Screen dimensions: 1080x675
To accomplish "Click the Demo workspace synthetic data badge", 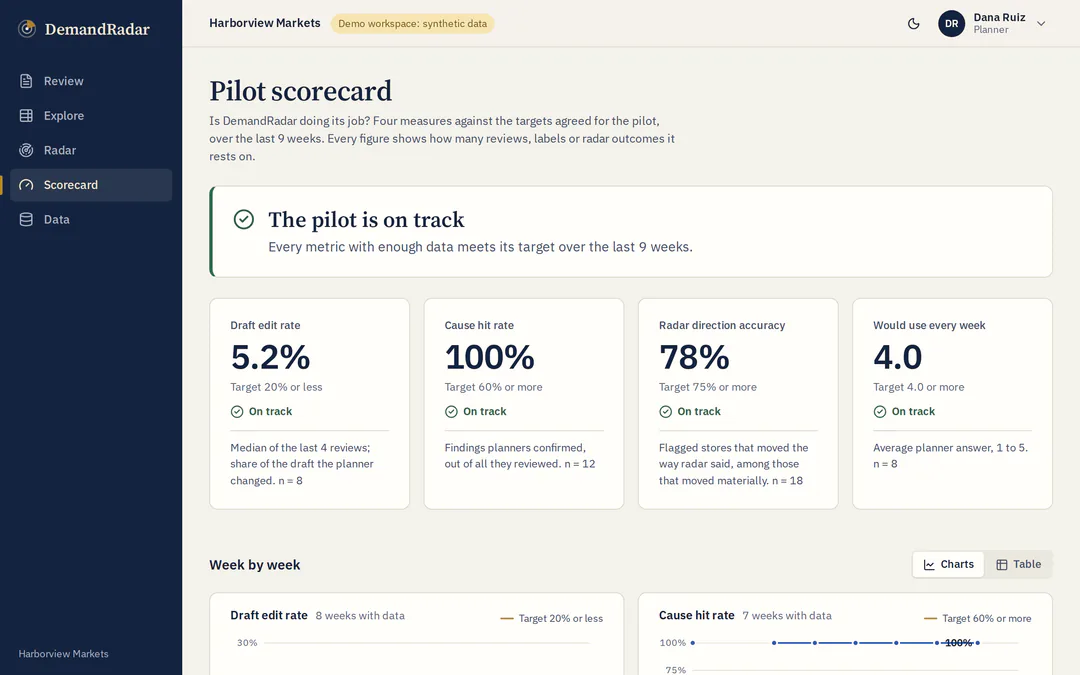I will 412,23.
